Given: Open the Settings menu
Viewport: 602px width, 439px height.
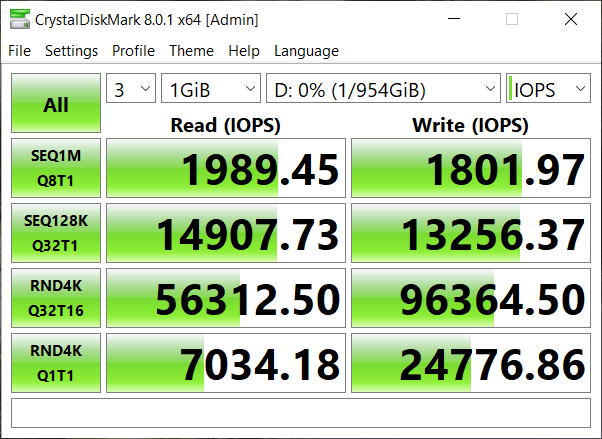Looking at the screenshot, I should (x=71, y=51).
